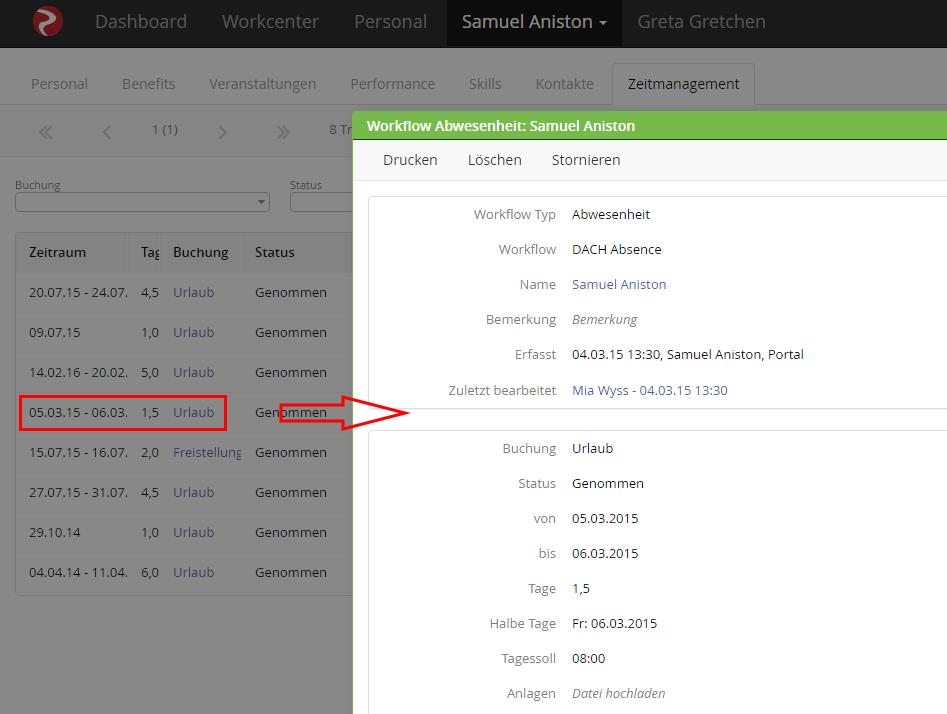Switch to the Kontakte tab

564,84
